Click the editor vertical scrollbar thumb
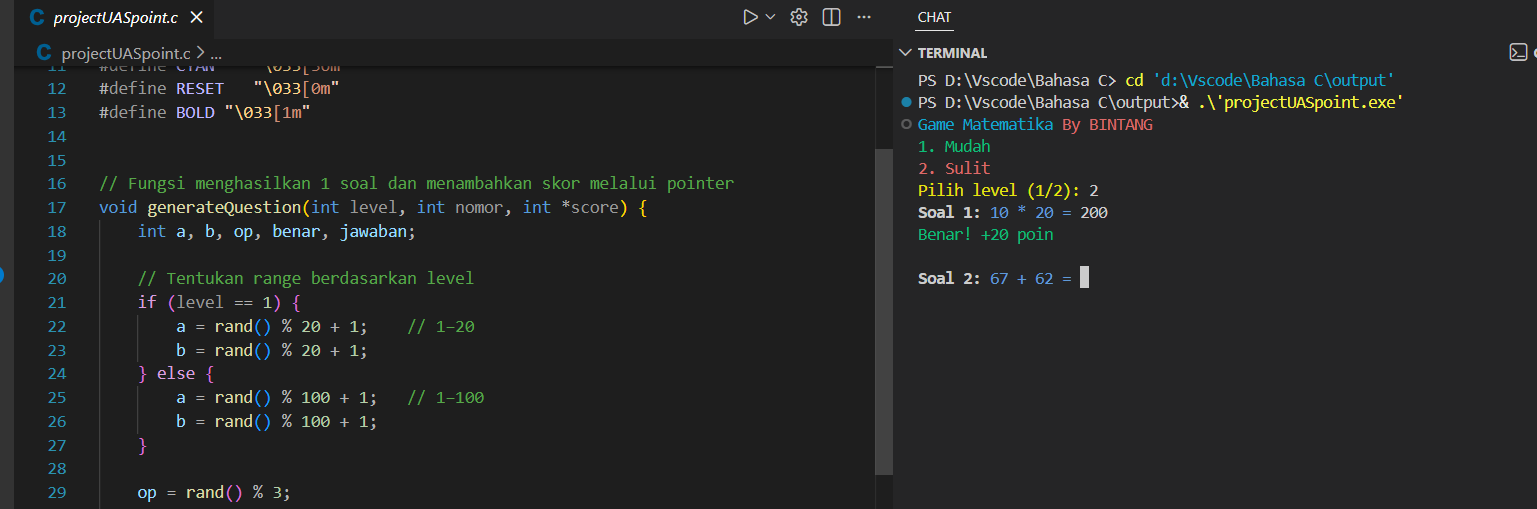The height and width of the screenshot is (509, 1537). point(883,310)
